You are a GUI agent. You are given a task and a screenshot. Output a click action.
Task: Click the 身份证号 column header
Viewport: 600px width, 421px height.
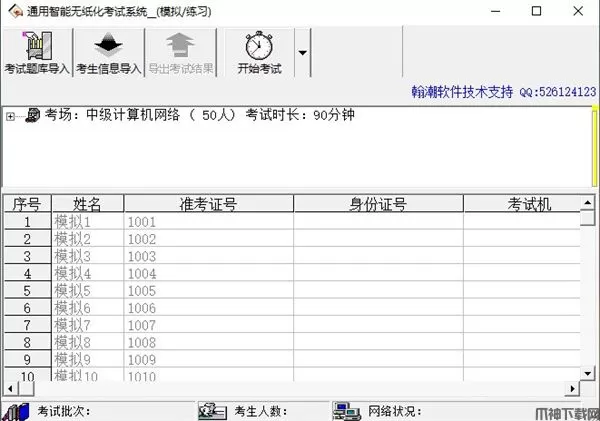point(378,204)
